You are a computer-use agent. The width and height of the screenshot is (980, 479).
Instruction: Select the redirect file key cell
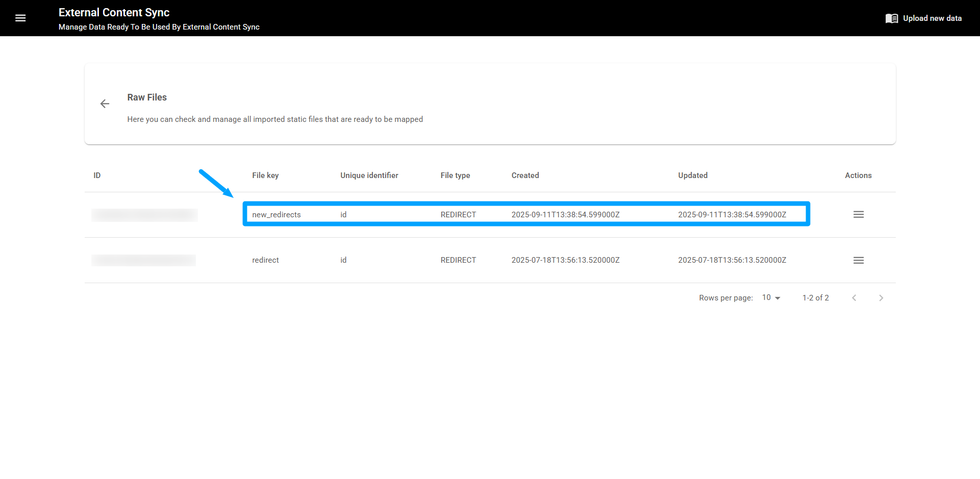pyautogui.click(x=266, y=260)
